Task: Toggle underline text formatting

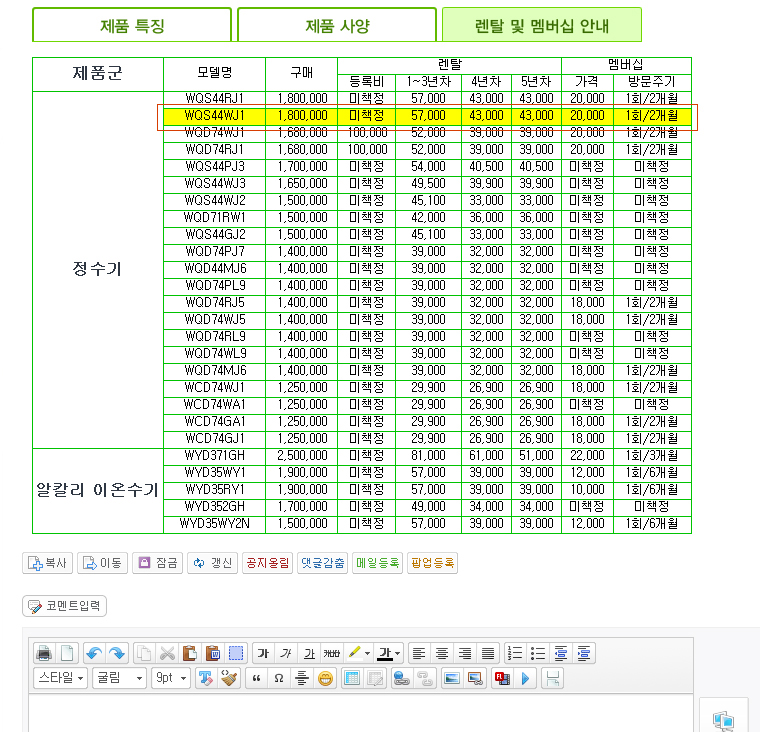Action: 309,653
